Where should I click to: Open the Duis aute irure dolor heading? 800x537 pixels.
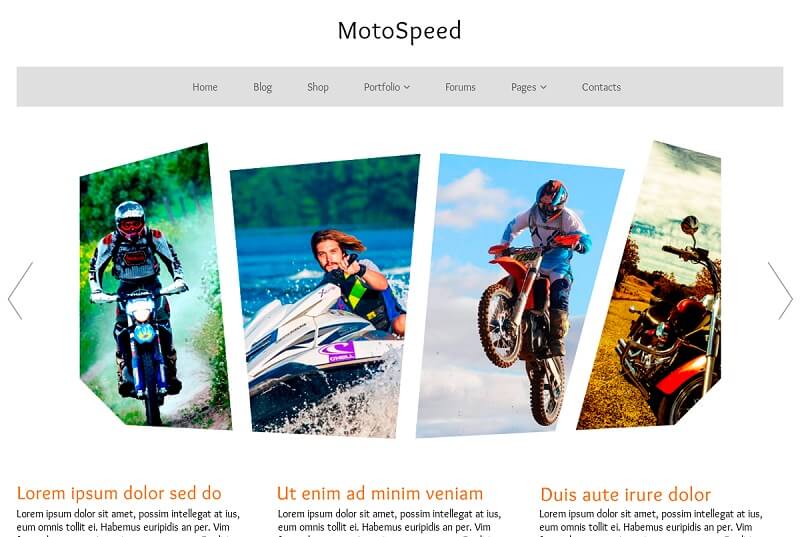pyautogui.click(x=626, y=494)
